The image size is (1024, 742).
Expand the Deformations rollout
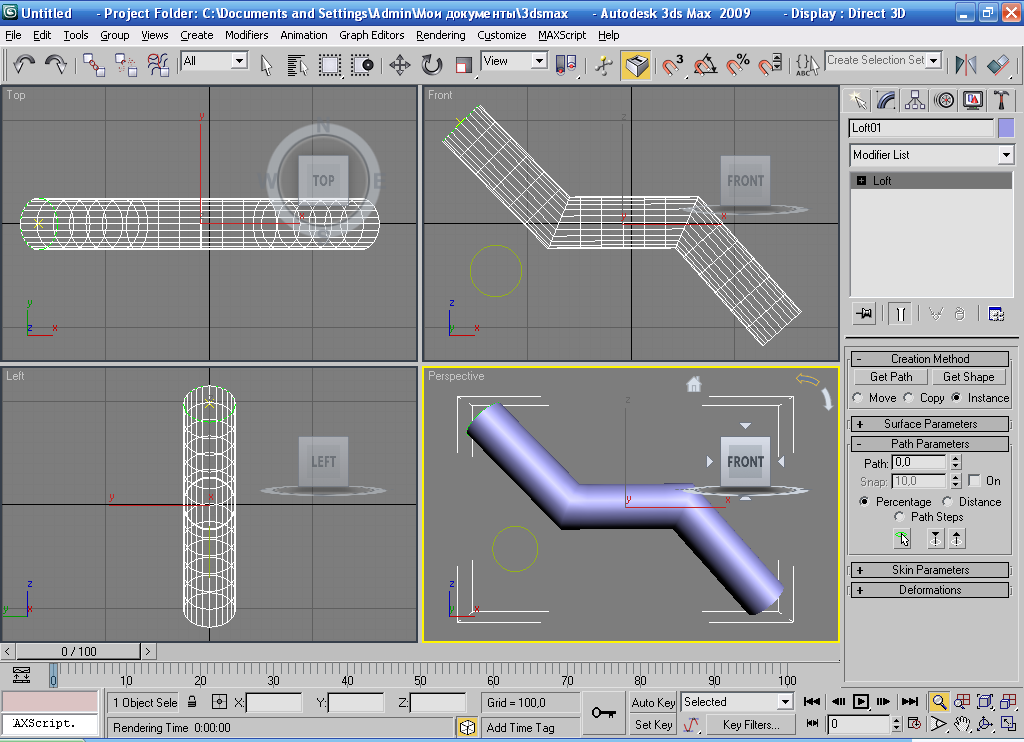[x=930, y=590]
